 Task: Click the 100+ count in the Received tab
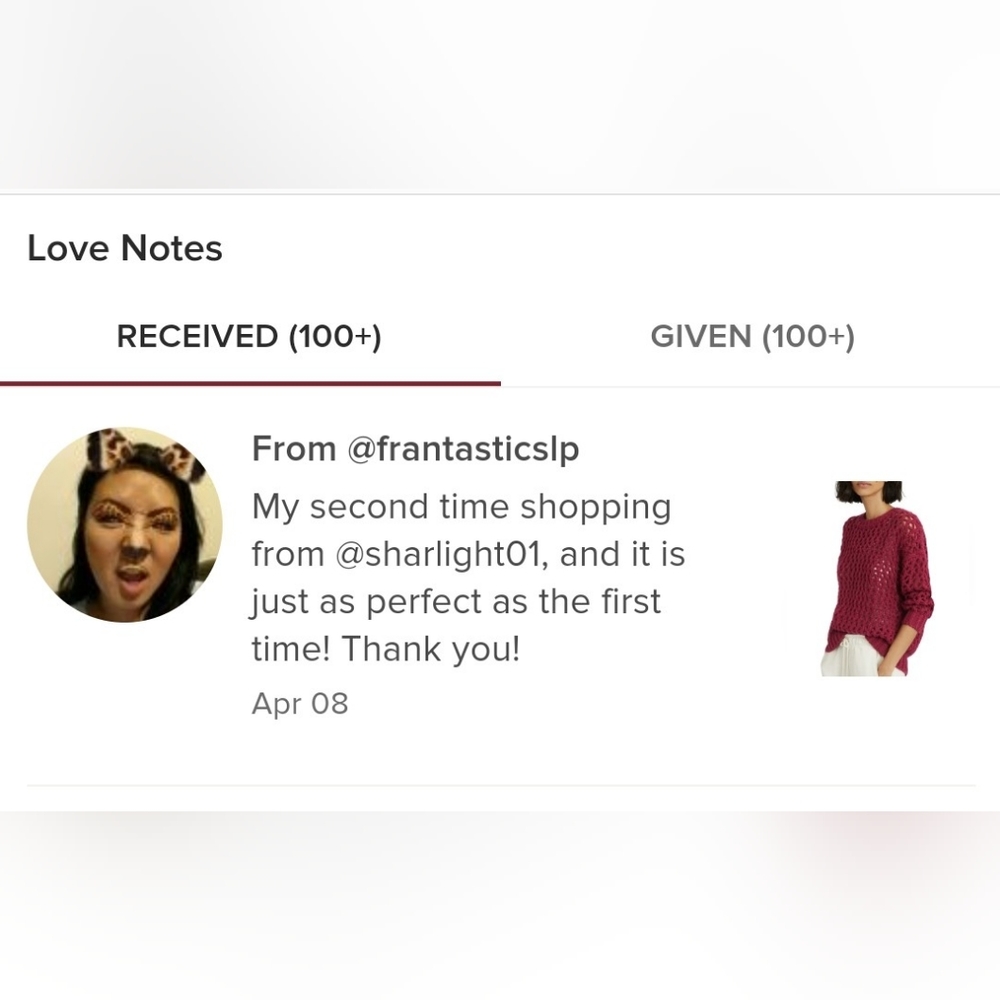click(335, 336)
